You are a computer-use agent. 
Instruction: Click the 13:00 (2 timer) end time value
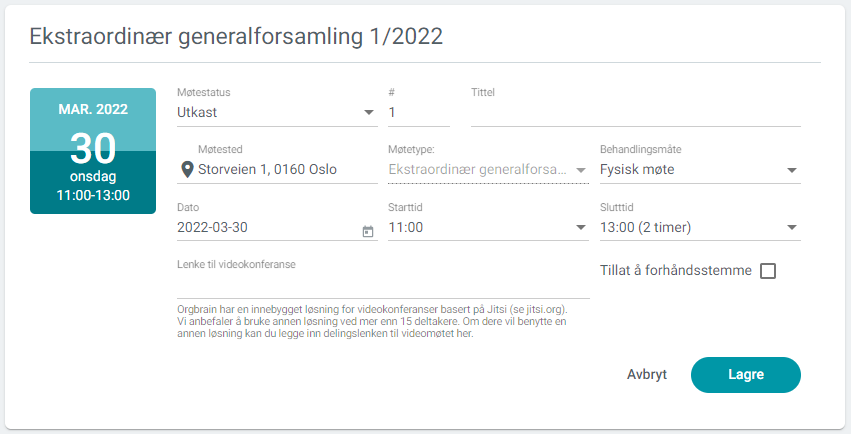click(645, 227)
